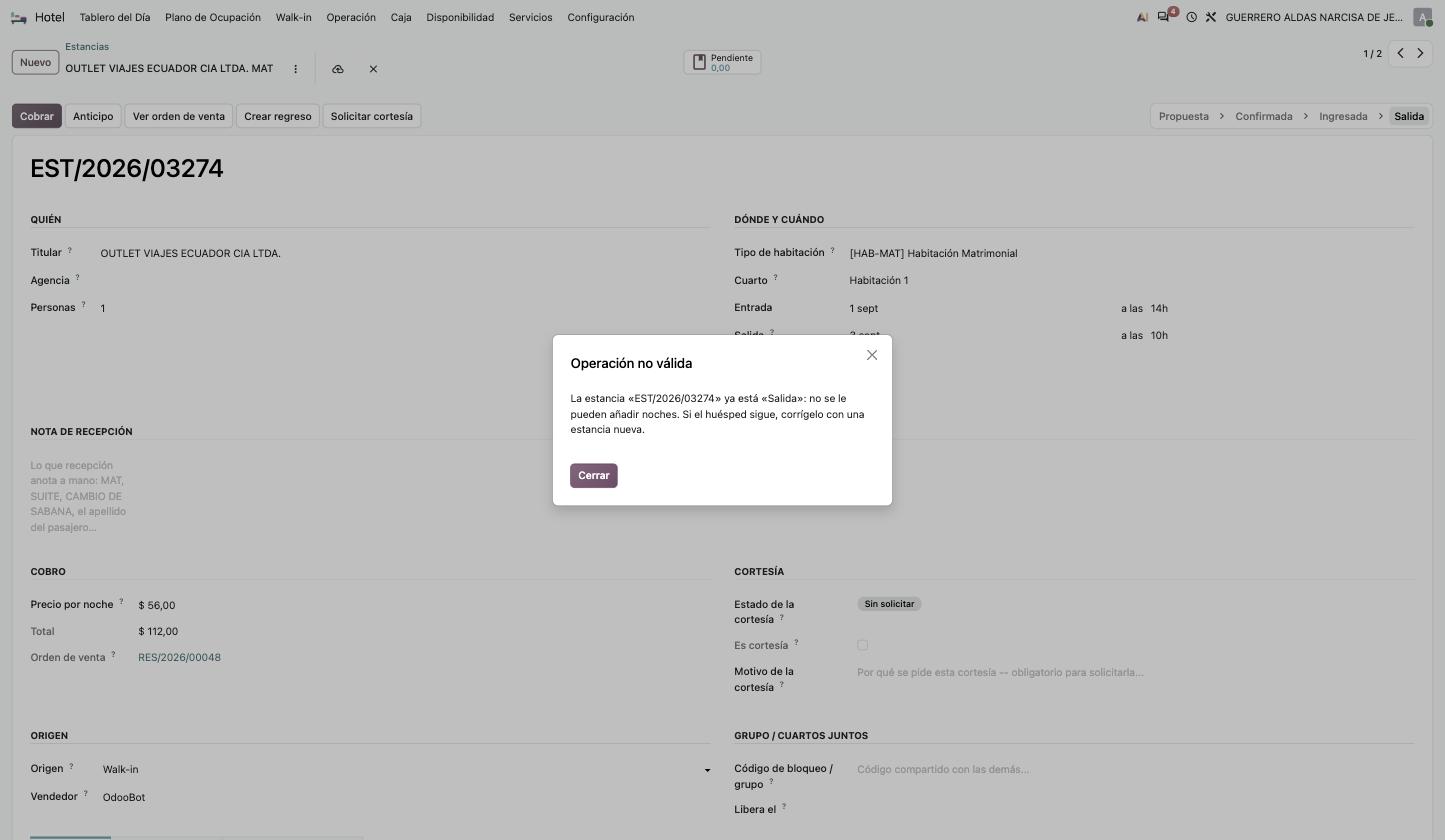The width and height of the screenshot is (1445, 840).
Task: Open the AI assistant icon
Action: 1142,18
